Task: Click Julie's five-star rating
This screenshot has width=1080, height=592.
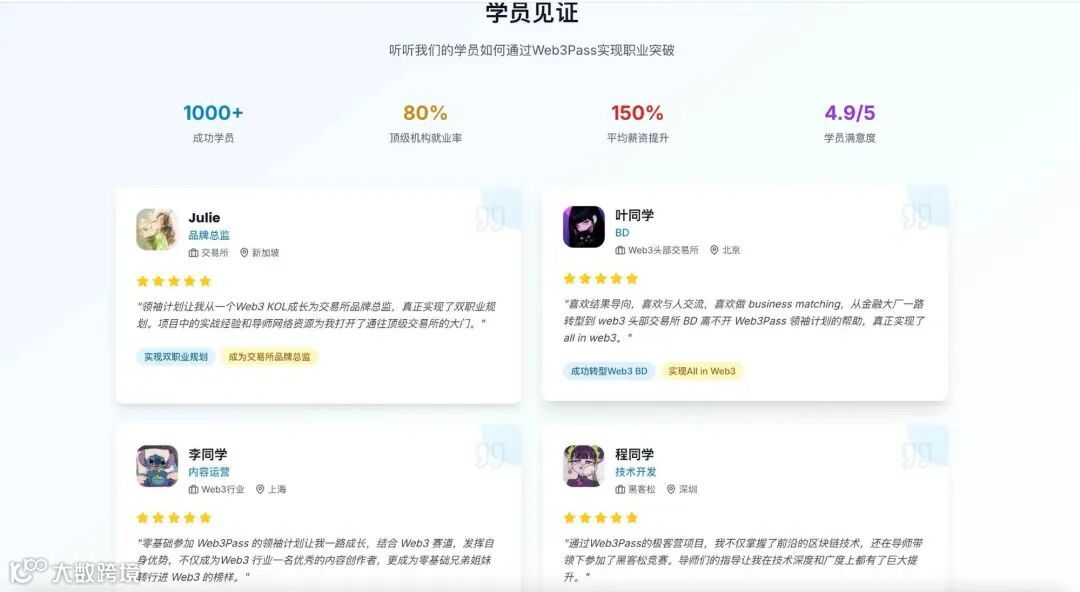Action: click(174, 281)
